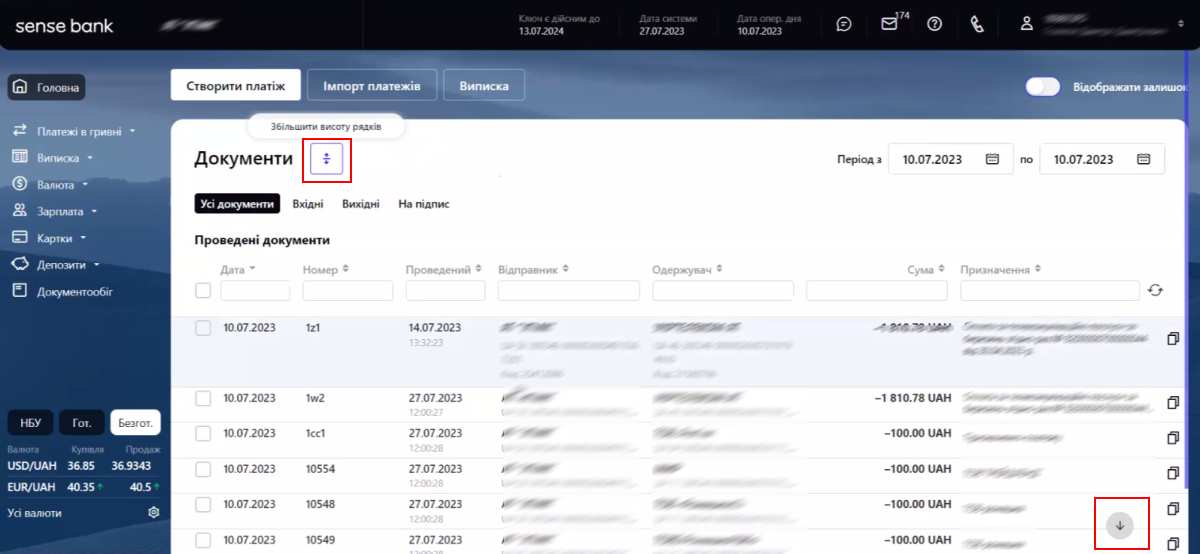
Task: Open calendar for the period start date
Action: pyautogui.click(x=992, y=159)
